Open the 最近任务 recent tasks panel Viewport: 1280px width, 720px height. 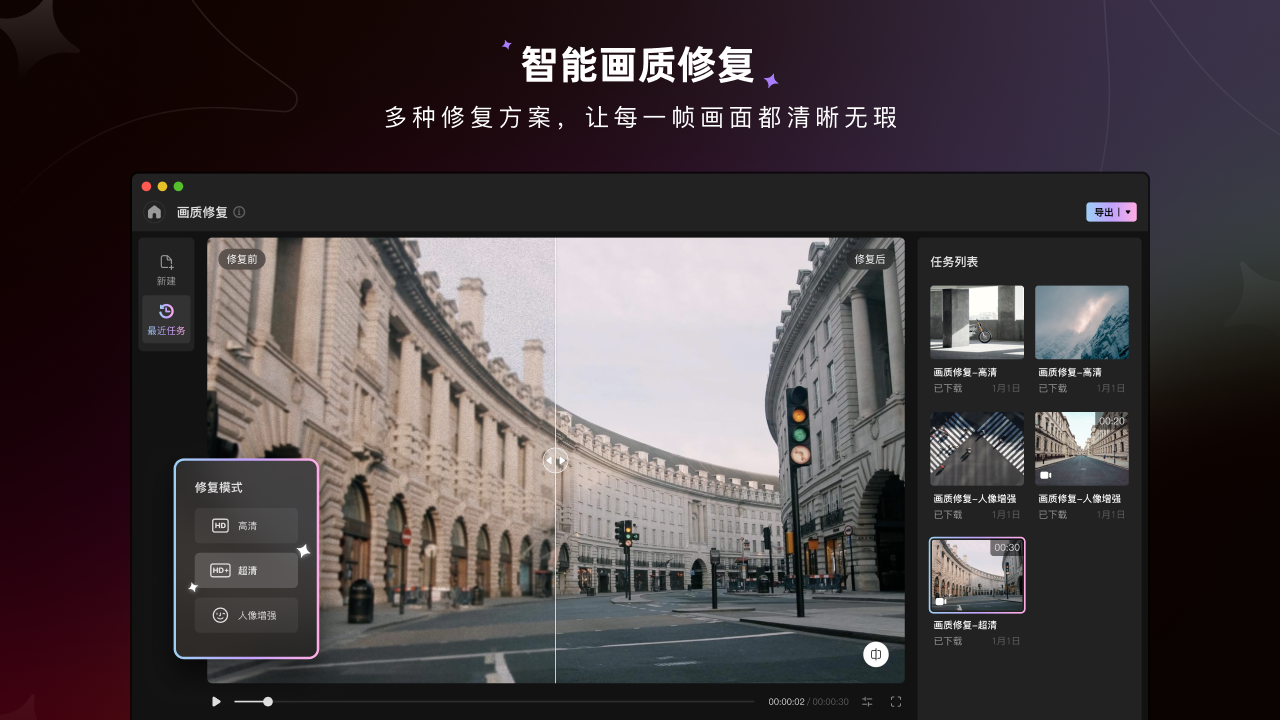[x=166, y=320]
